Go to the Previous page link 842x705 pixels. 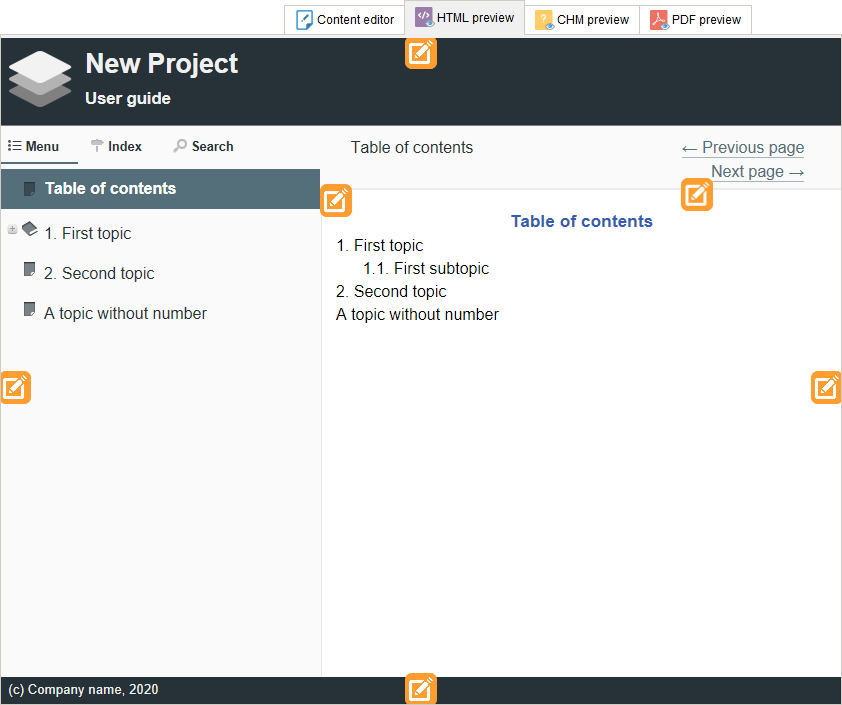click(742, 148)
